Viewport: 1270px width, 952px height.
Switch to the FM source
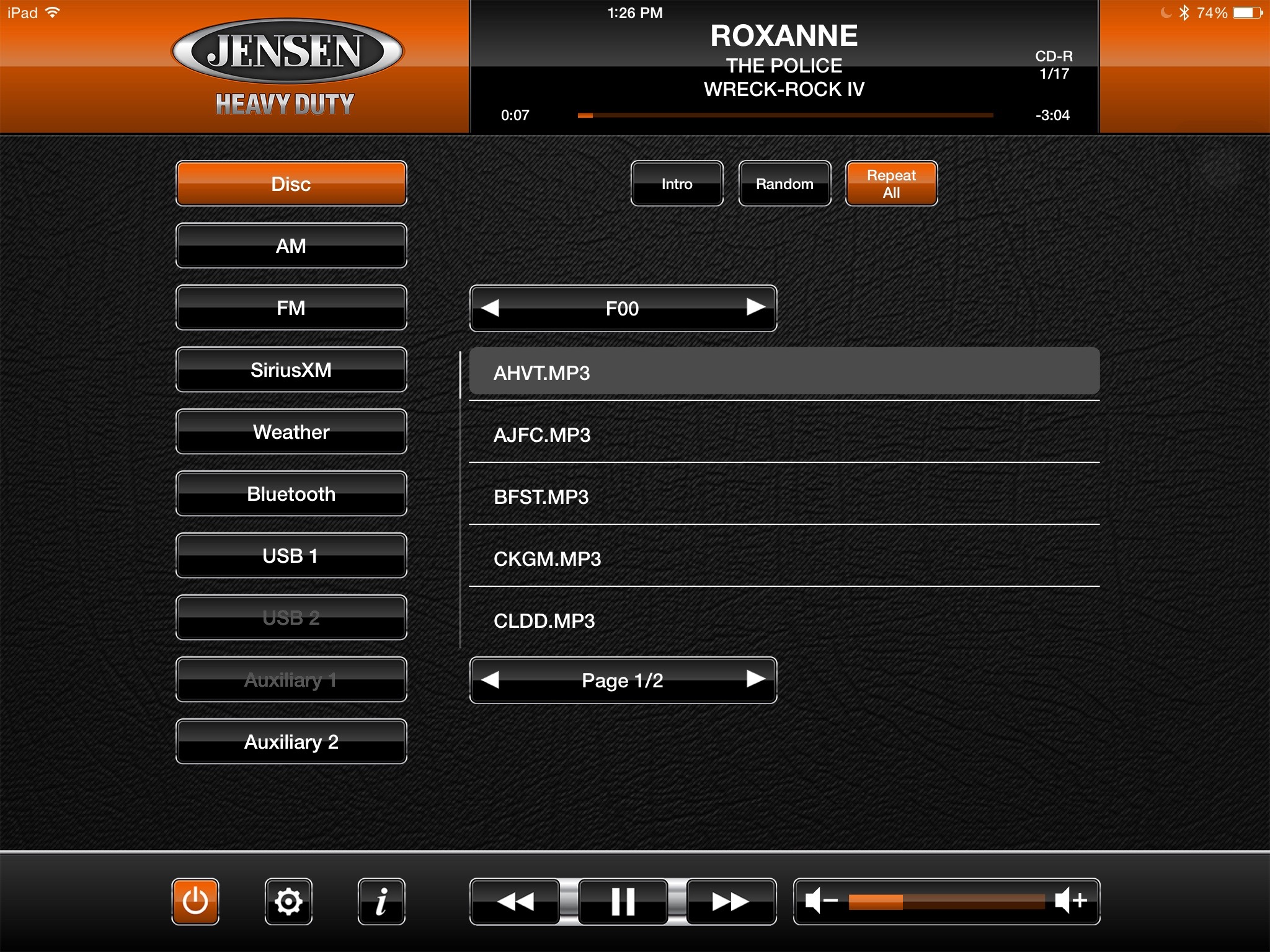click(291, 307)
